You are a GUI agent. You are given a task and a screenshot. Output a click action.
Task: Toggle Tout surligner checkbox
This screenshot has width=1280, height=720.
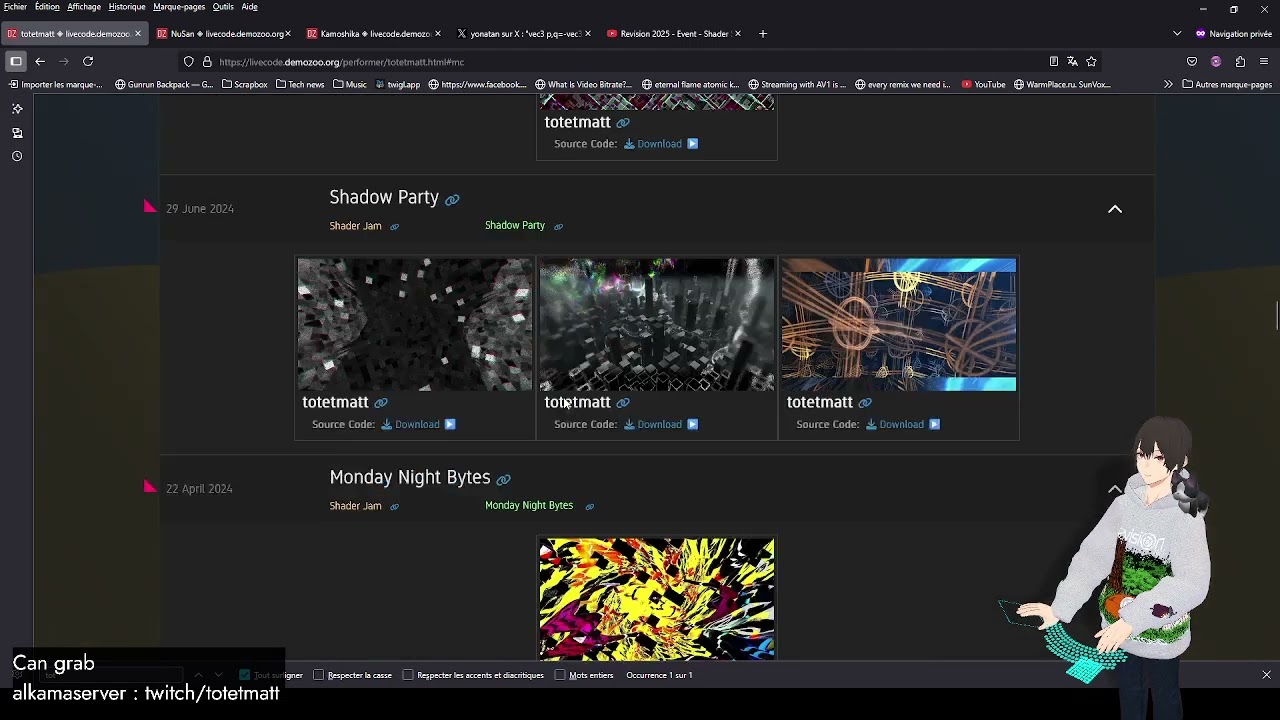245,675
